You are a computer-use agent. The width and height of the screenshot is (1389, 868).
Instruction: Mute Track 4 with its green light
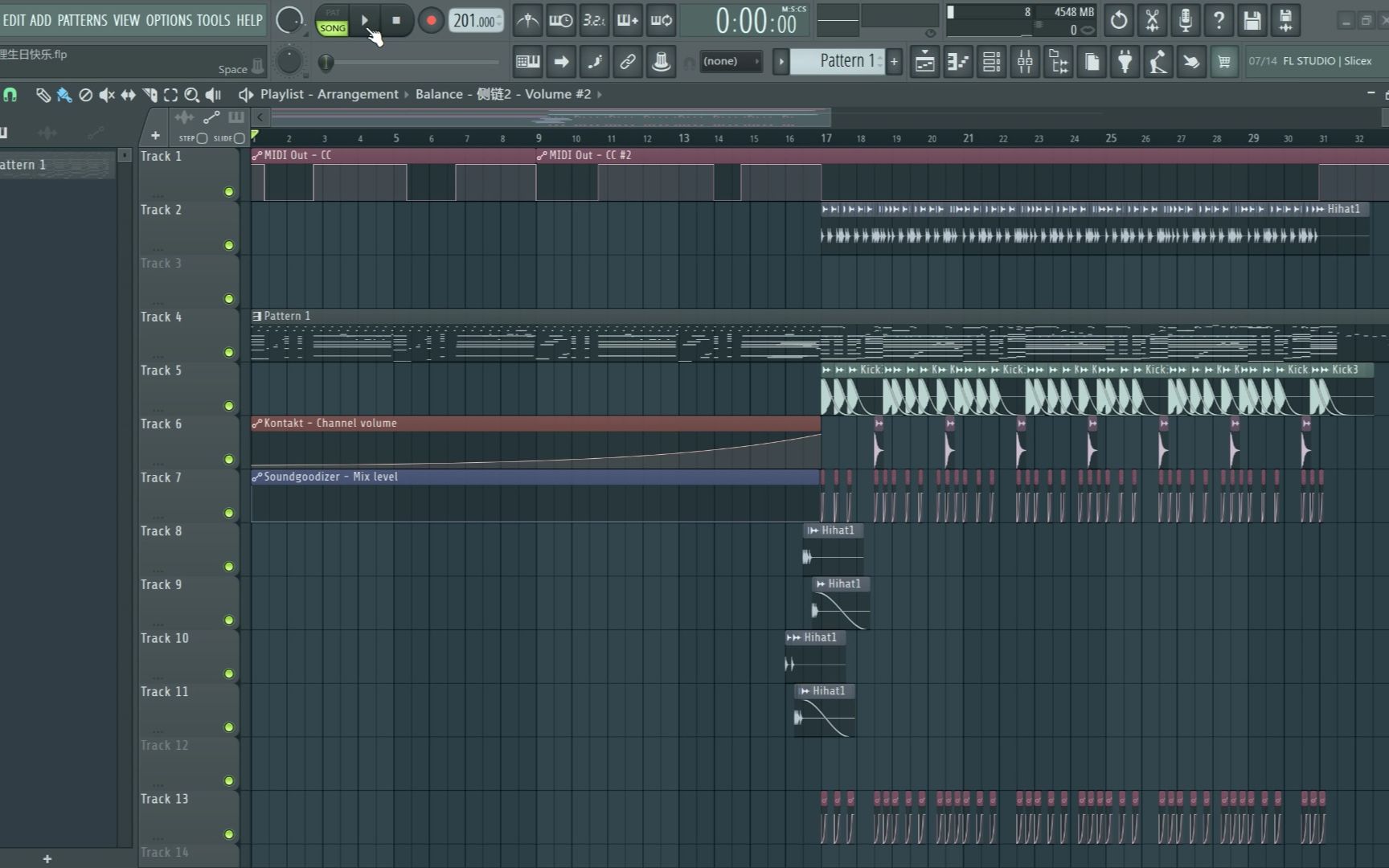coord(229,352)
